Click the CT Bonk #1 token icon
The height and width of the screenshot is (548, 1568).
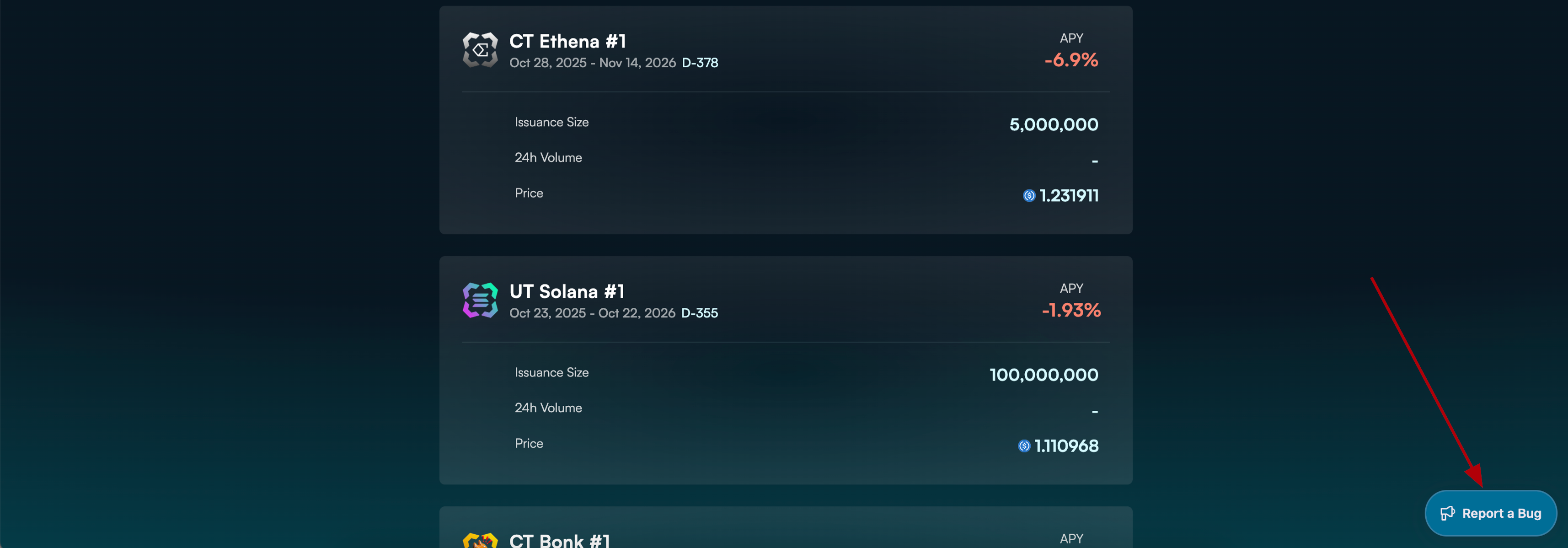click(x=480, y=541)
